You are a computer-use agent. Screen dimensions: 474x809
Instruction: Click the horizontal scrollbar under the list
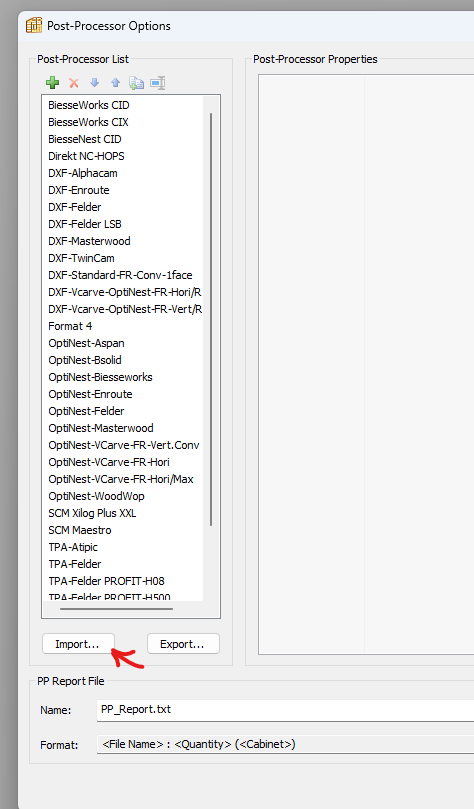tap(116, 609)
